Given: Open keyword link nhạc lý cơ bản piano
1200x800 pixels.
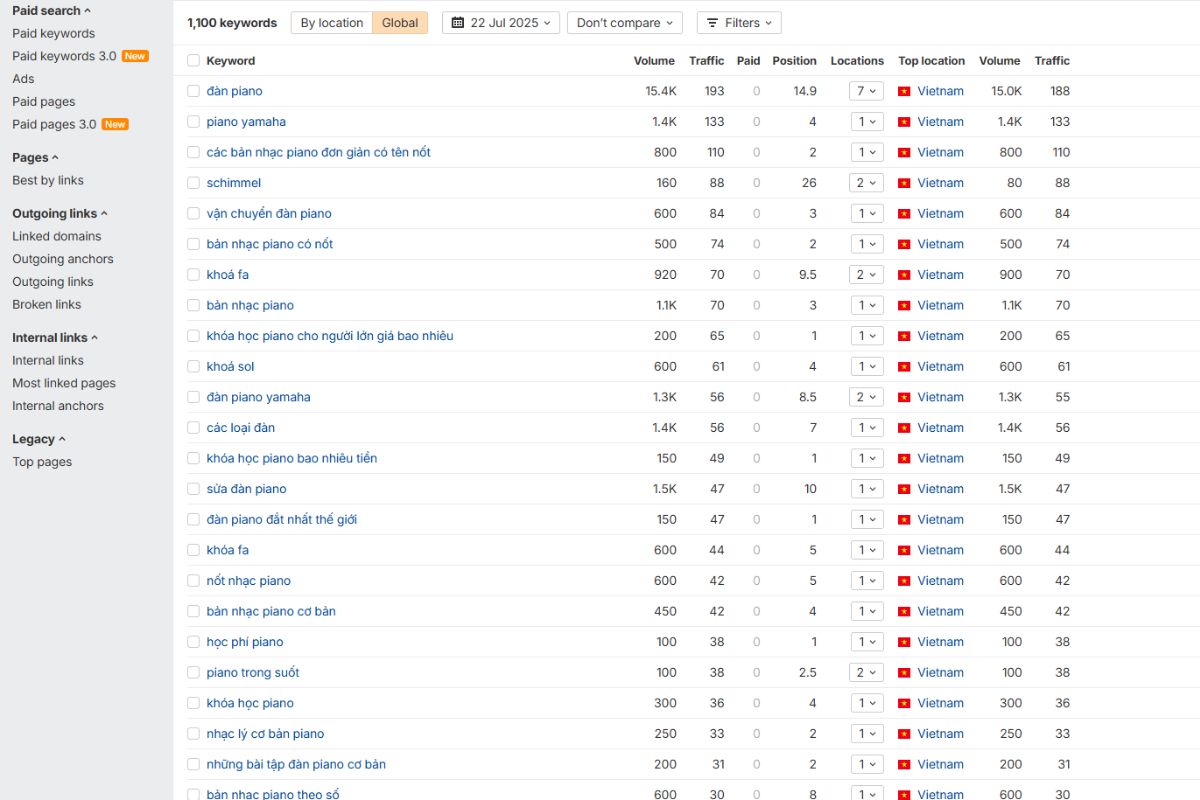Looking at the screenshot, I should 265,734.
